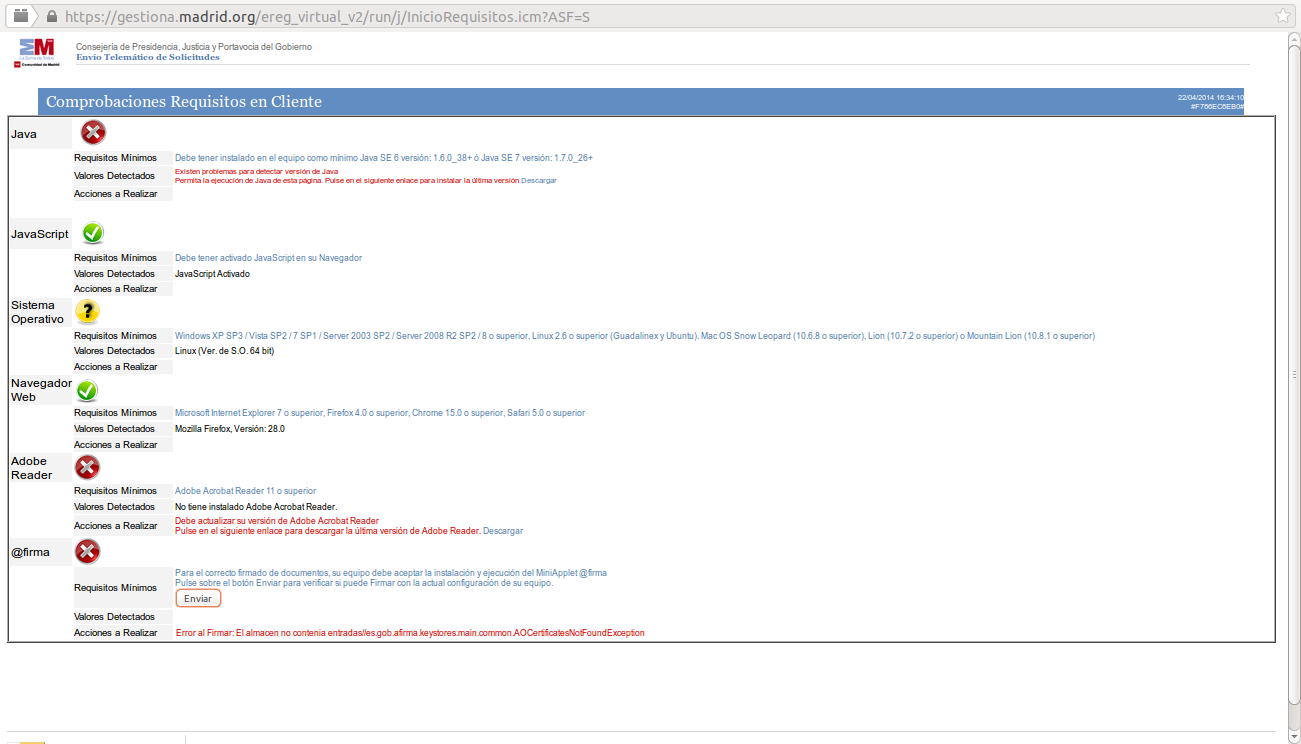1301x744 pixels.
Task: Click 'Mozilla Firefox, Versión: 28.0' value
Action: tap(230, 429)
